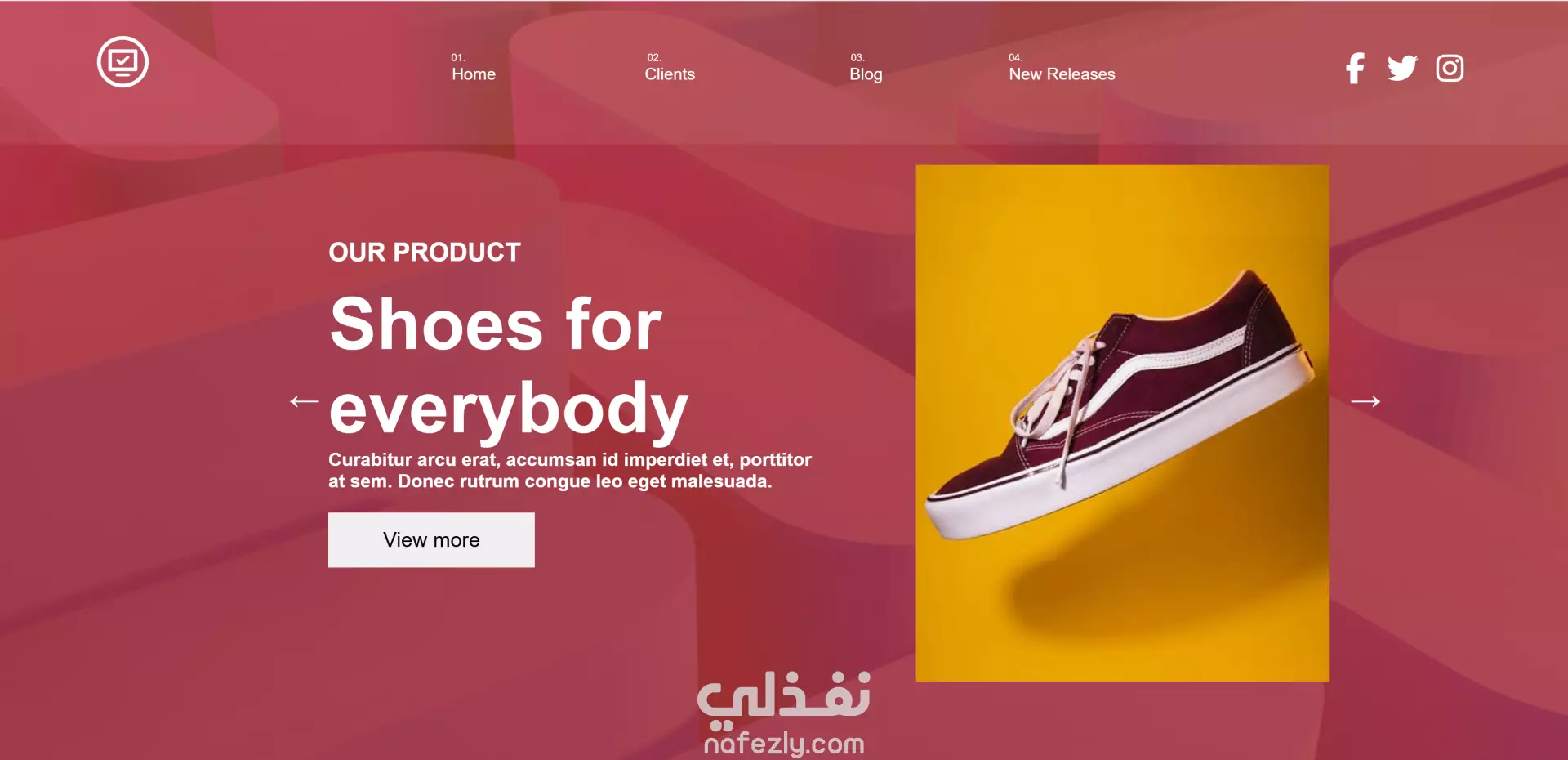
Task: Click the '04.' number above New Releases
Action: [x=1015, y=57]
